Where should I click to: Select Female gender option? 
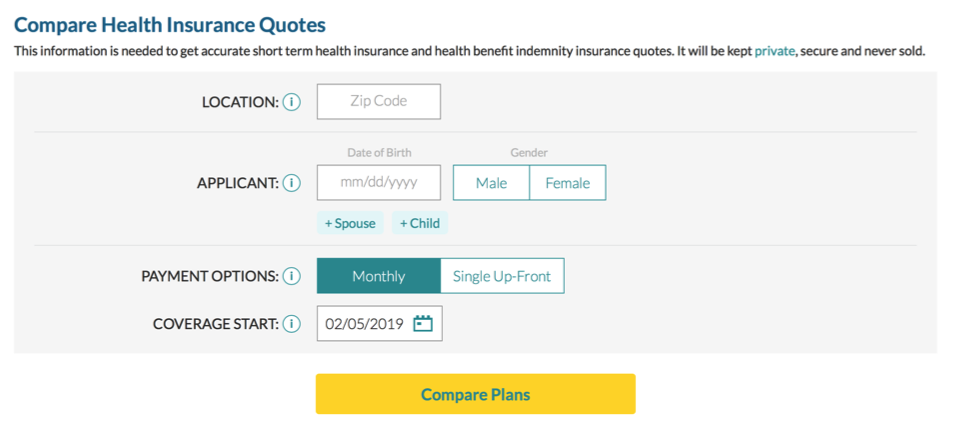pos(568,183)
